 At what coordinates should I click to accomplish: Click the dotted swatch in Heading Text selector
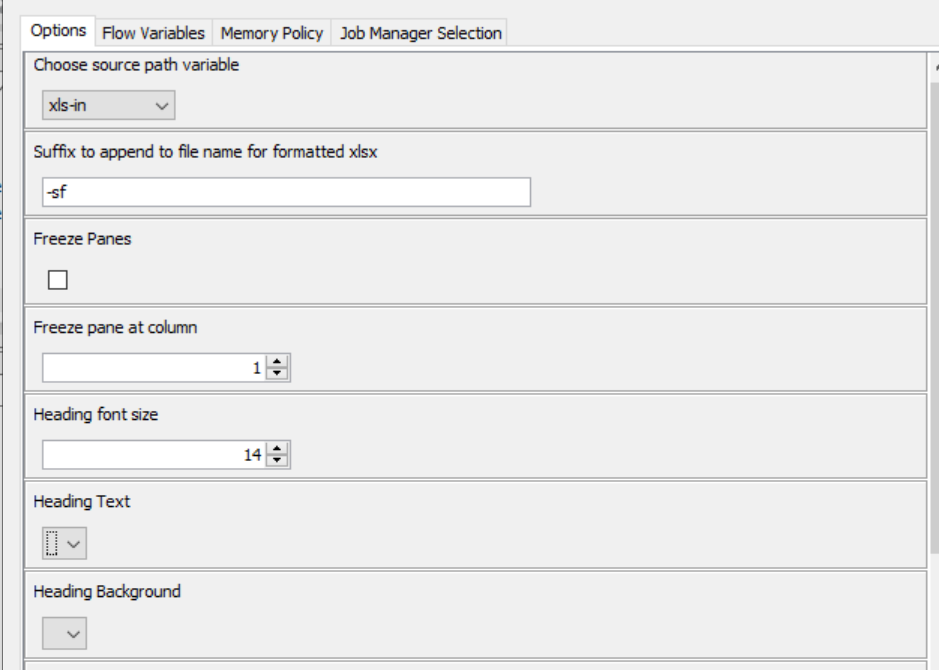click(52, 543)
